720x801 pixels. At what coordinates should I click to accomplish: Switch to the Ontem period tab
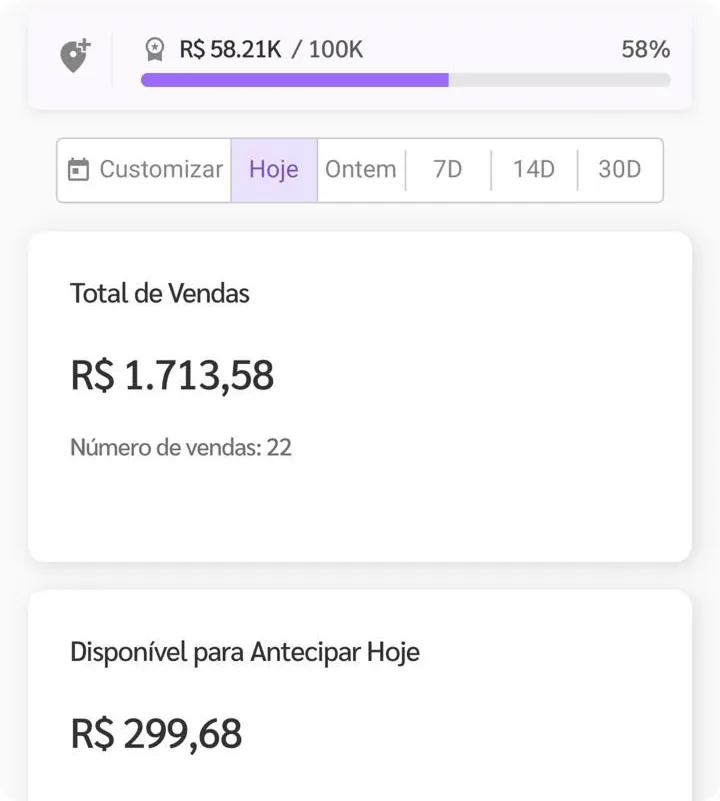pos(360,170)
